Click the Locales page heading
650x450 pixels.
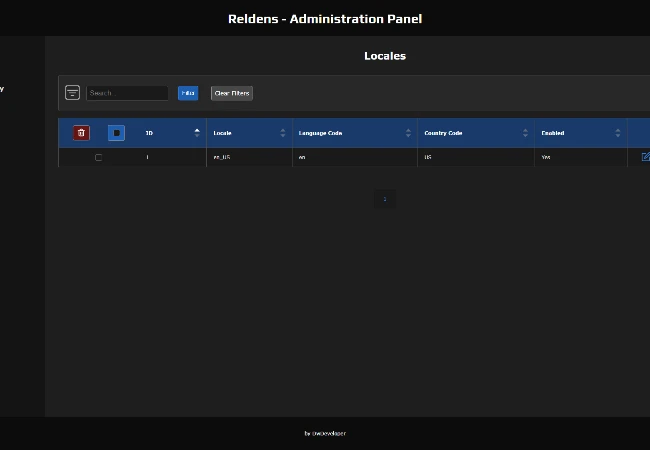tap(385, 56)
